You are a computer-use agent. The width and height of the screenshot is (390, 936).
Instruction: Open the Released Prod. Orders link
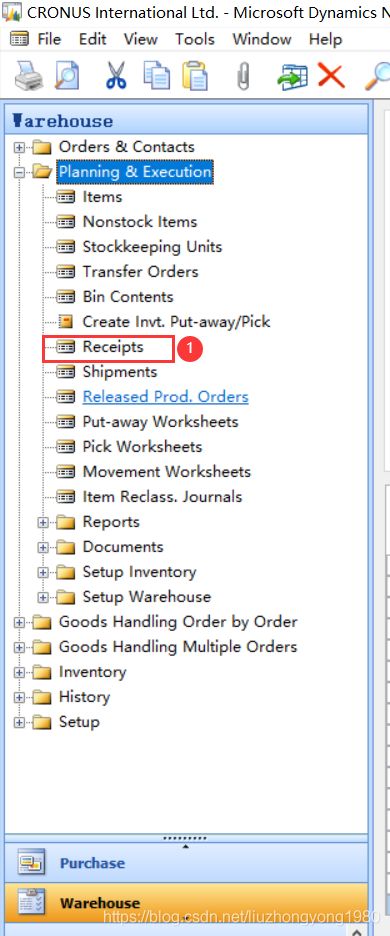pyautogui.click(x=165, y=397)
